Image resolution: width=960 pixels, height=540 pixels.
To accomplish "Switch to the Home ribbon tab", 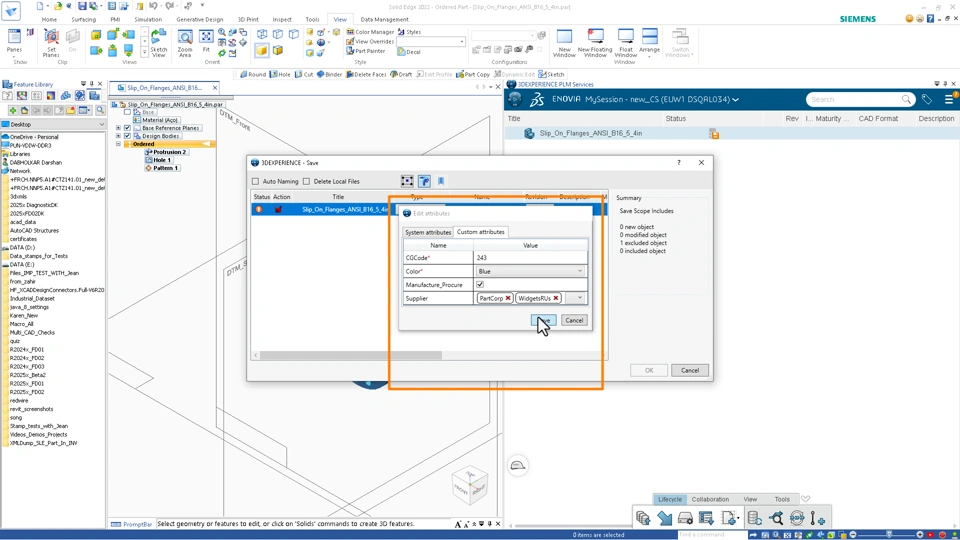I will click(49, 20).
